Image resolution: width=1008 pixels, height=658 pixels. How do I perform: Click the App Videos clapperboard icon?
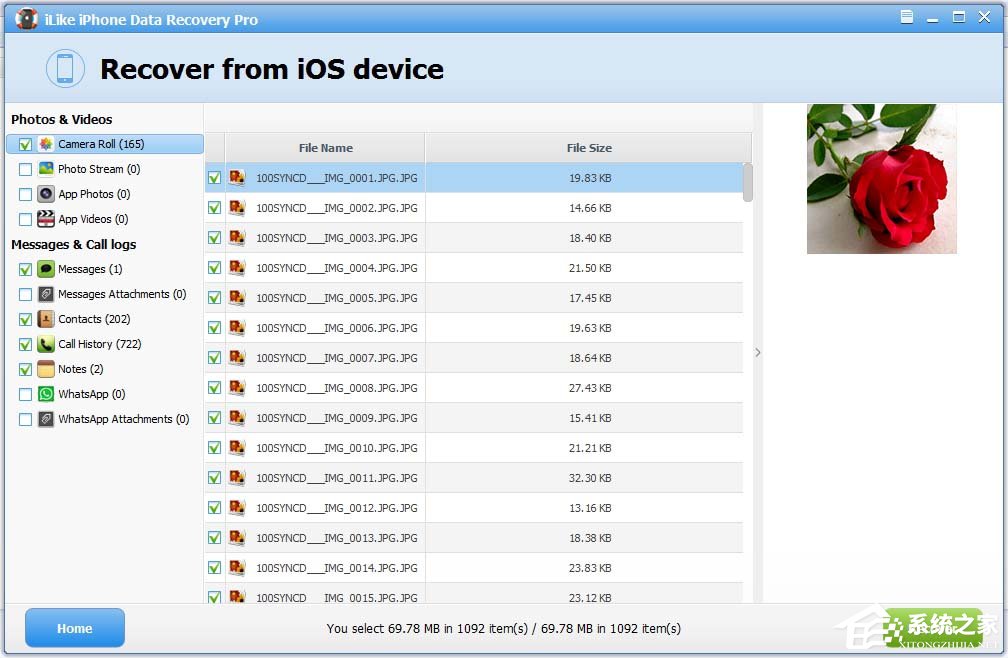click(47, 219)
